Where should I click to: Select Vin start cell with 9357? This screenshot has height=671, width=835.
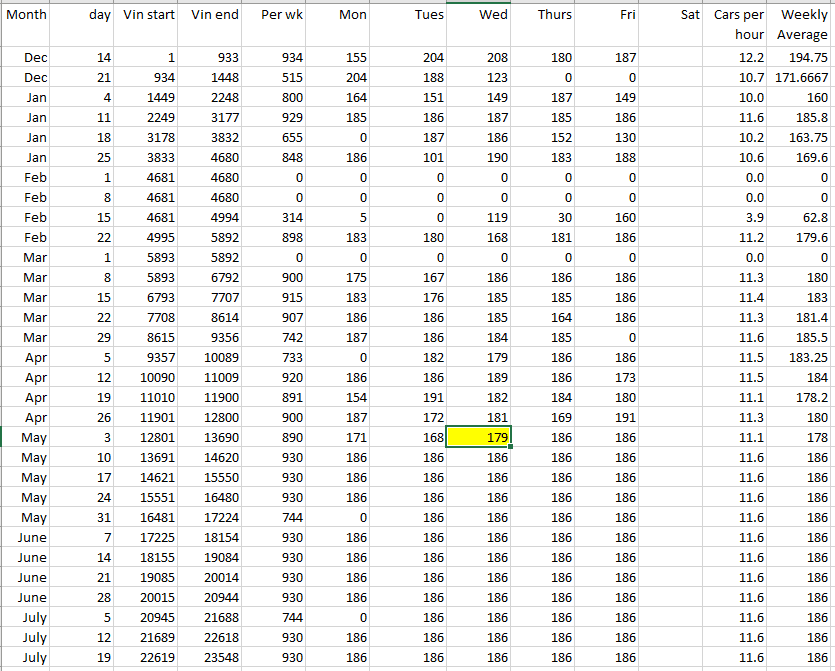(x=148, y=357)
